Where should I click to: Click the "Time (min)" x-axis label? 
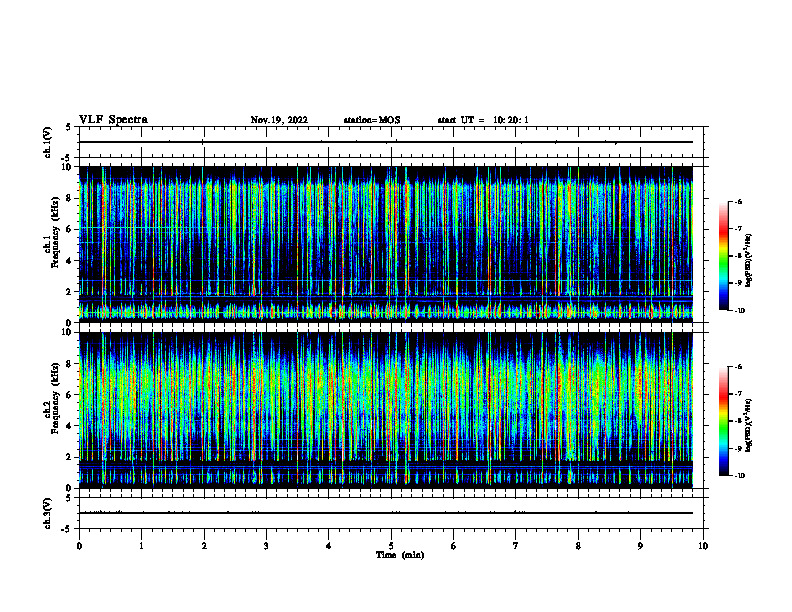400,555
